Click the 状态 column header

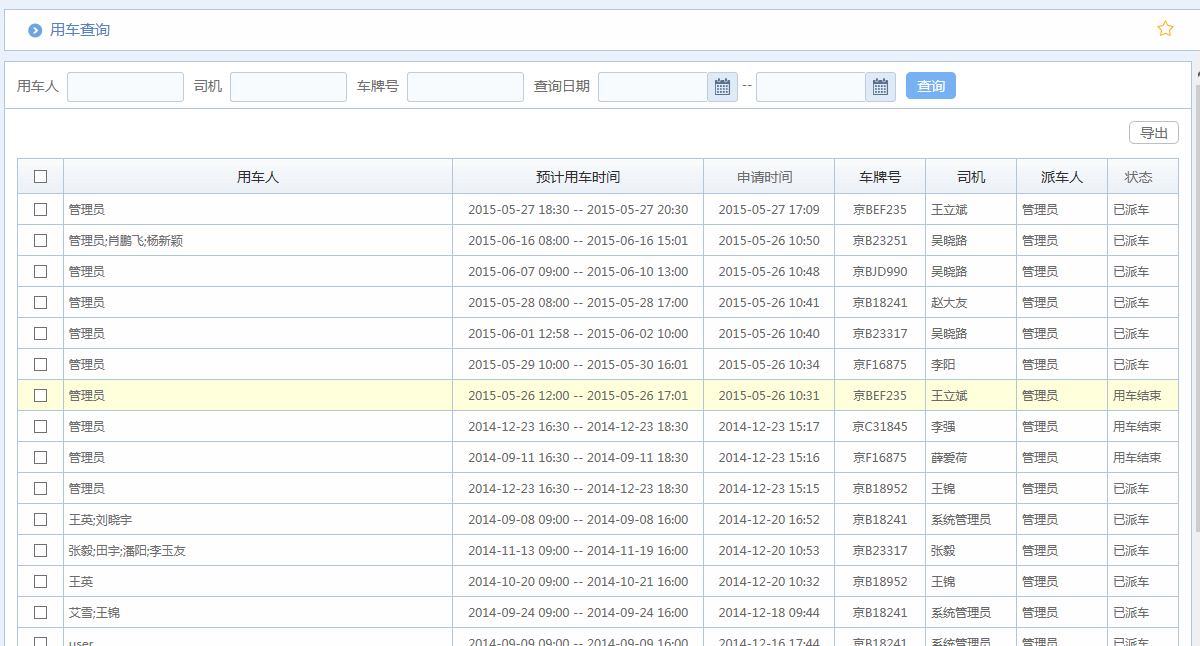[1138, 177]
